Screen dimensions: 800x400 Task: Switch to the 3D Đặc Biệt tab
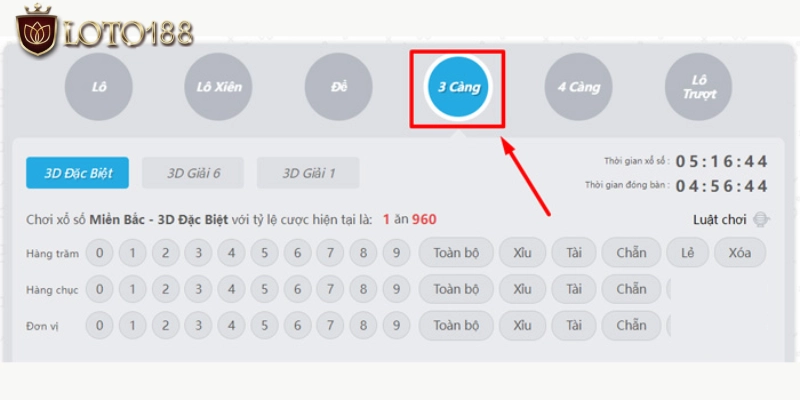point(77,173)
